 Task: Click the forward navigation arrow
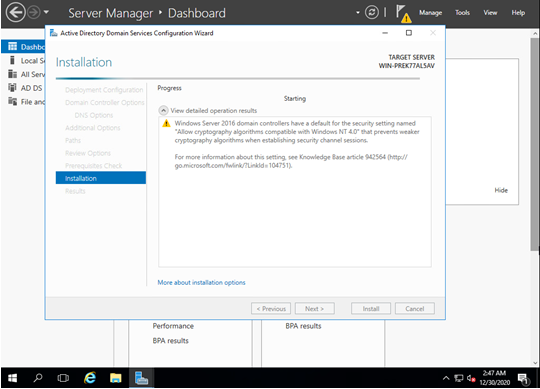point(34,13)
